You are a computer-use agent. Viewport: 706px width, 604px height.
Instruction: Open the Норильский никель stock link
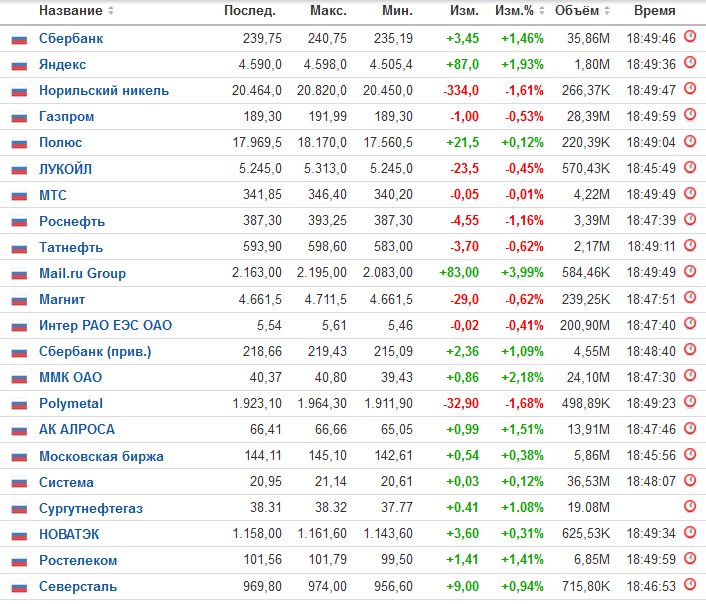click(104, 91)
